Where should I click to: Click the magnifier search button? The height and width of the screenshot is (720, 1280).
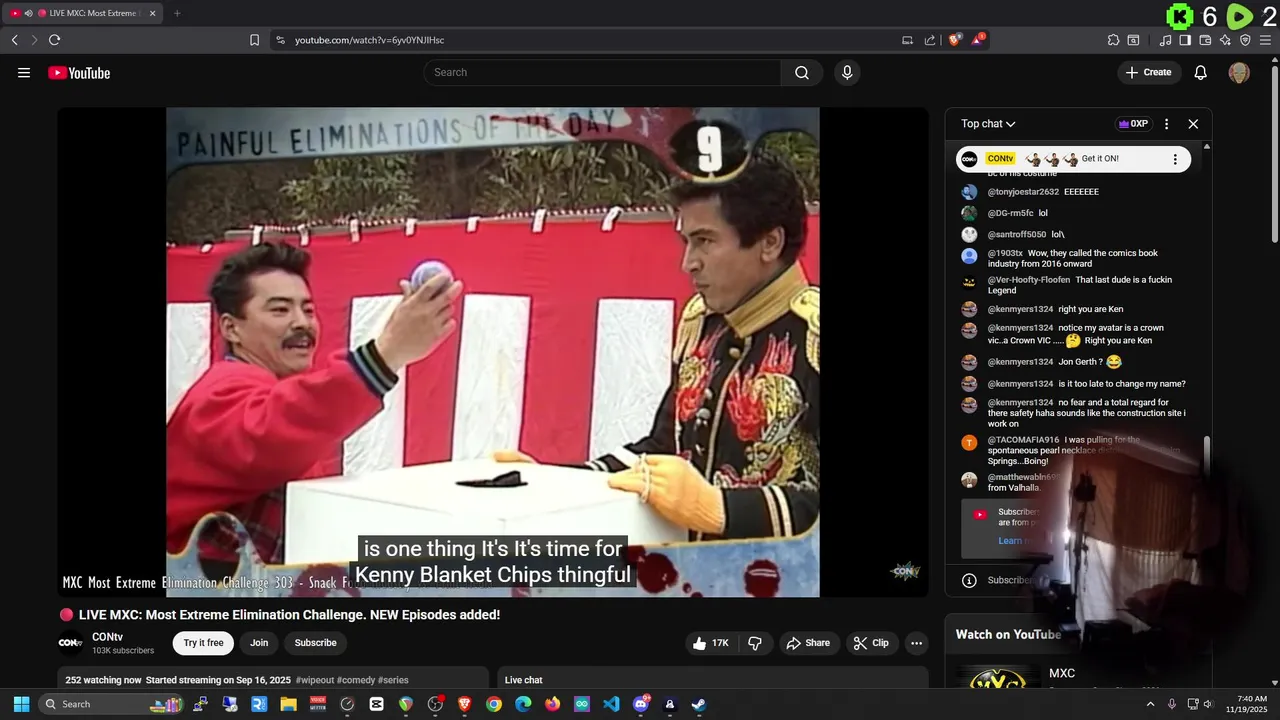click(802, 72)
